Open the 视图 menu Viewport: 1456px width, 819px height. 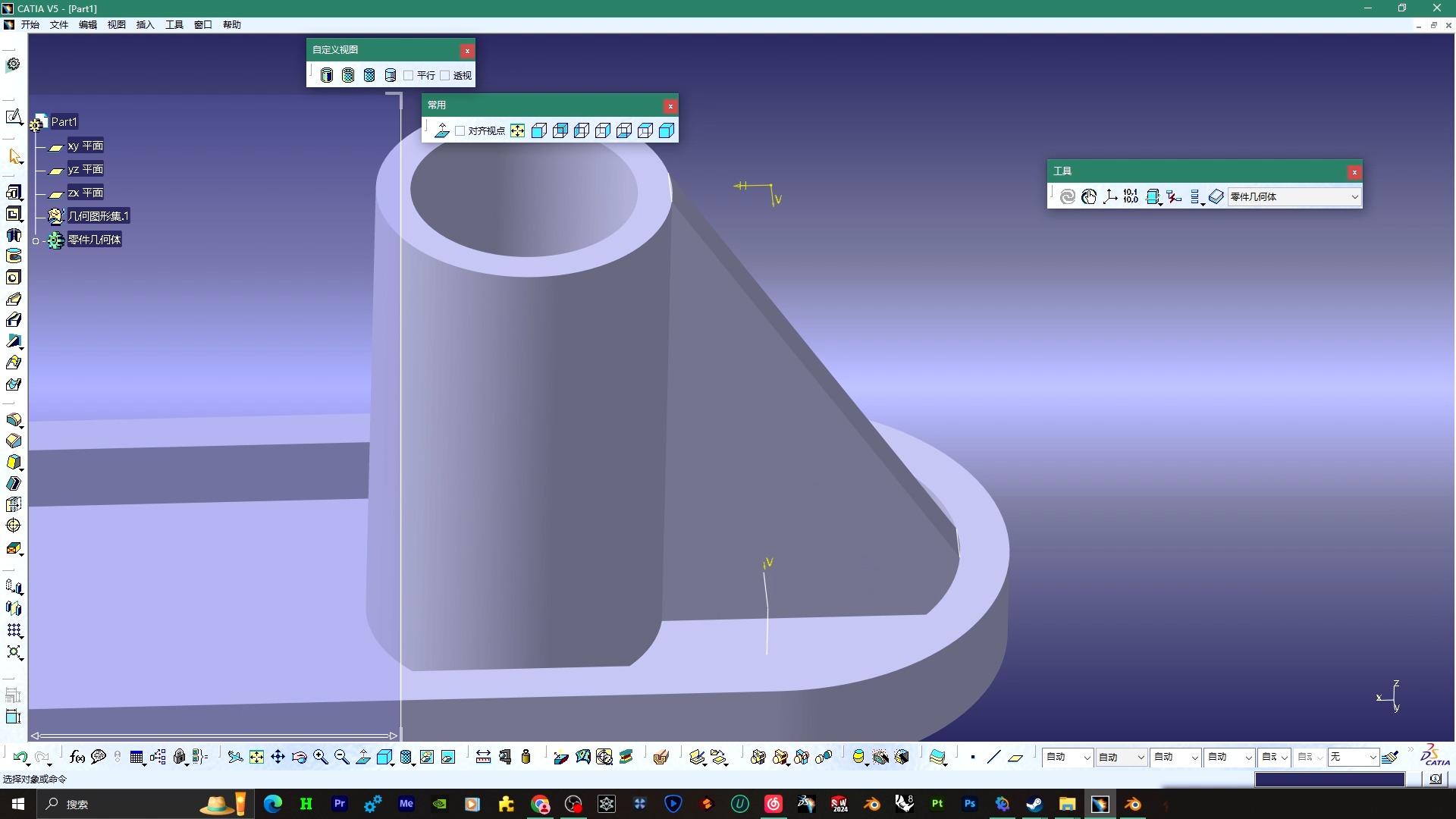pyautogui.click(x=117, y=24)
